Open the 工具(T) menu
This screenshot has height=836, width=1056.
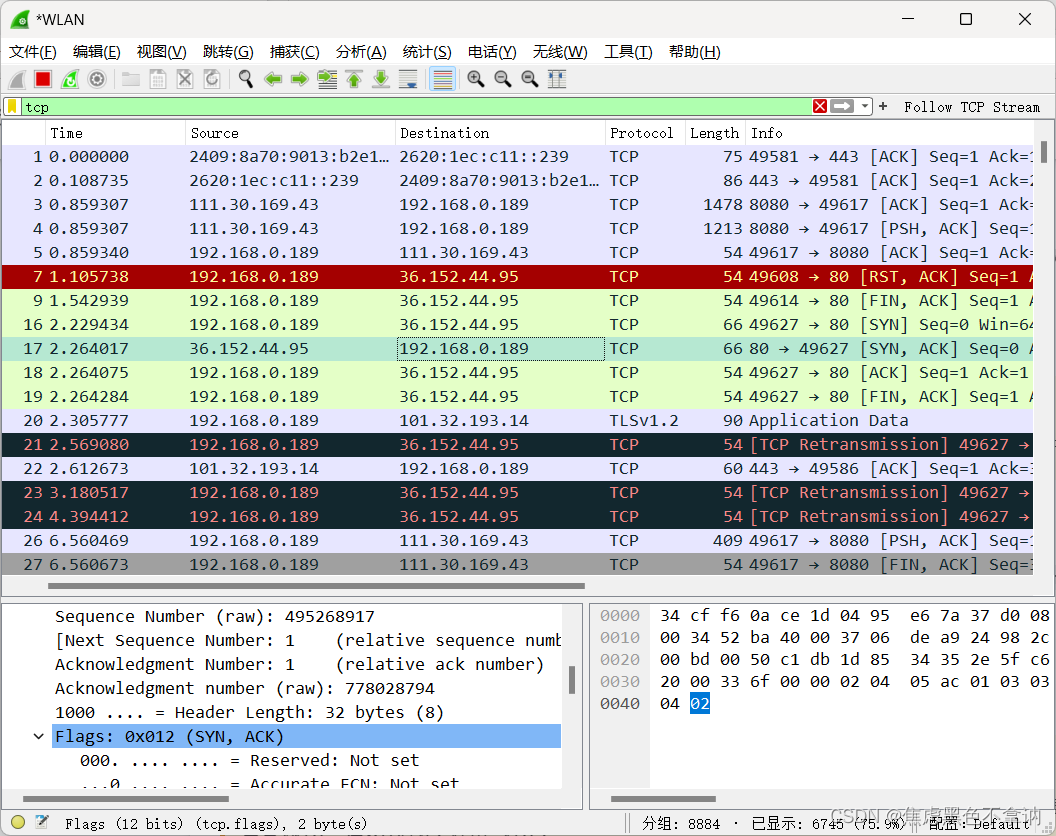click(628, 52)
